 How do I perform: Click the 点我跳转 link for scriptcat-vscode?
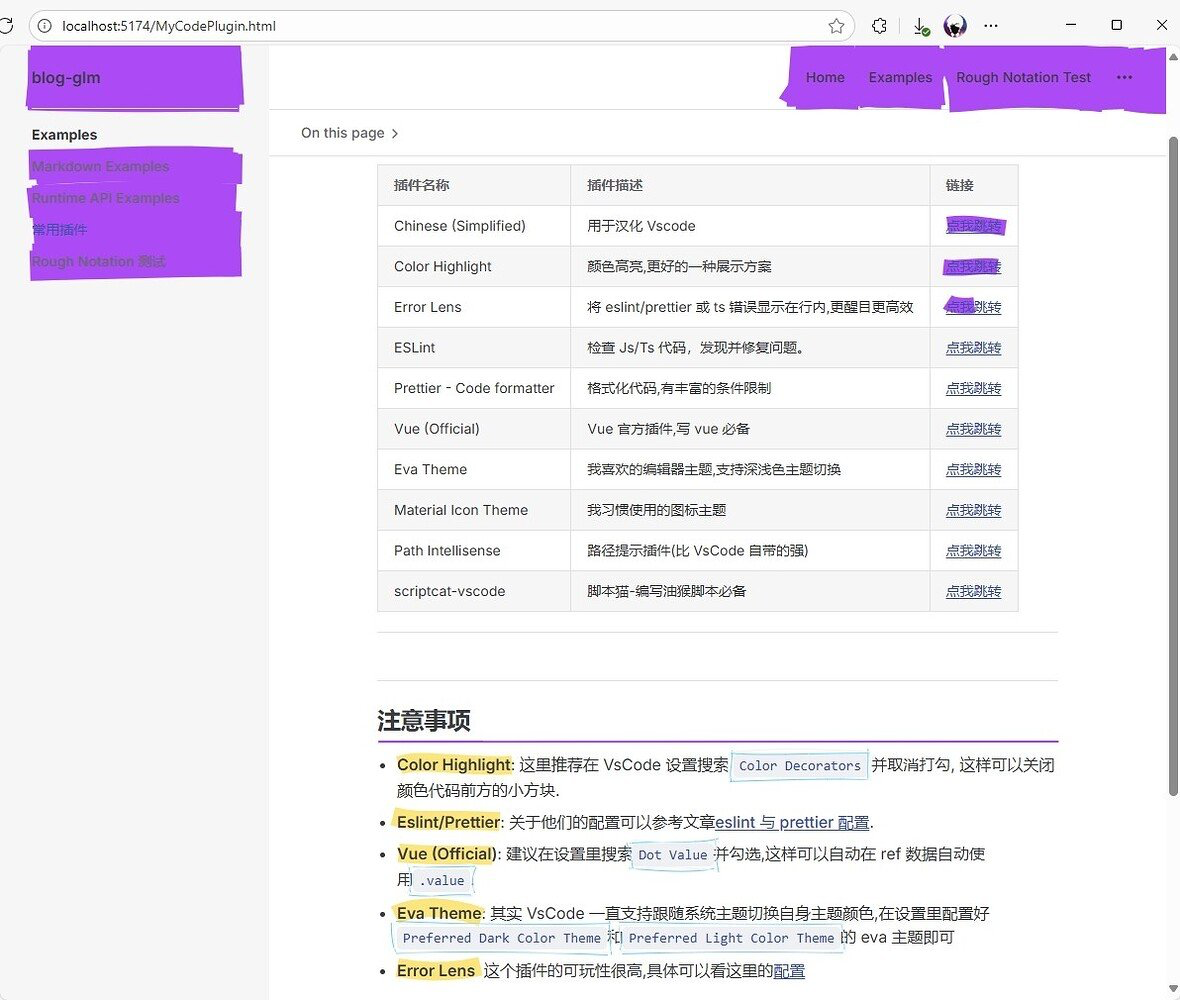(x=973, y=591)
